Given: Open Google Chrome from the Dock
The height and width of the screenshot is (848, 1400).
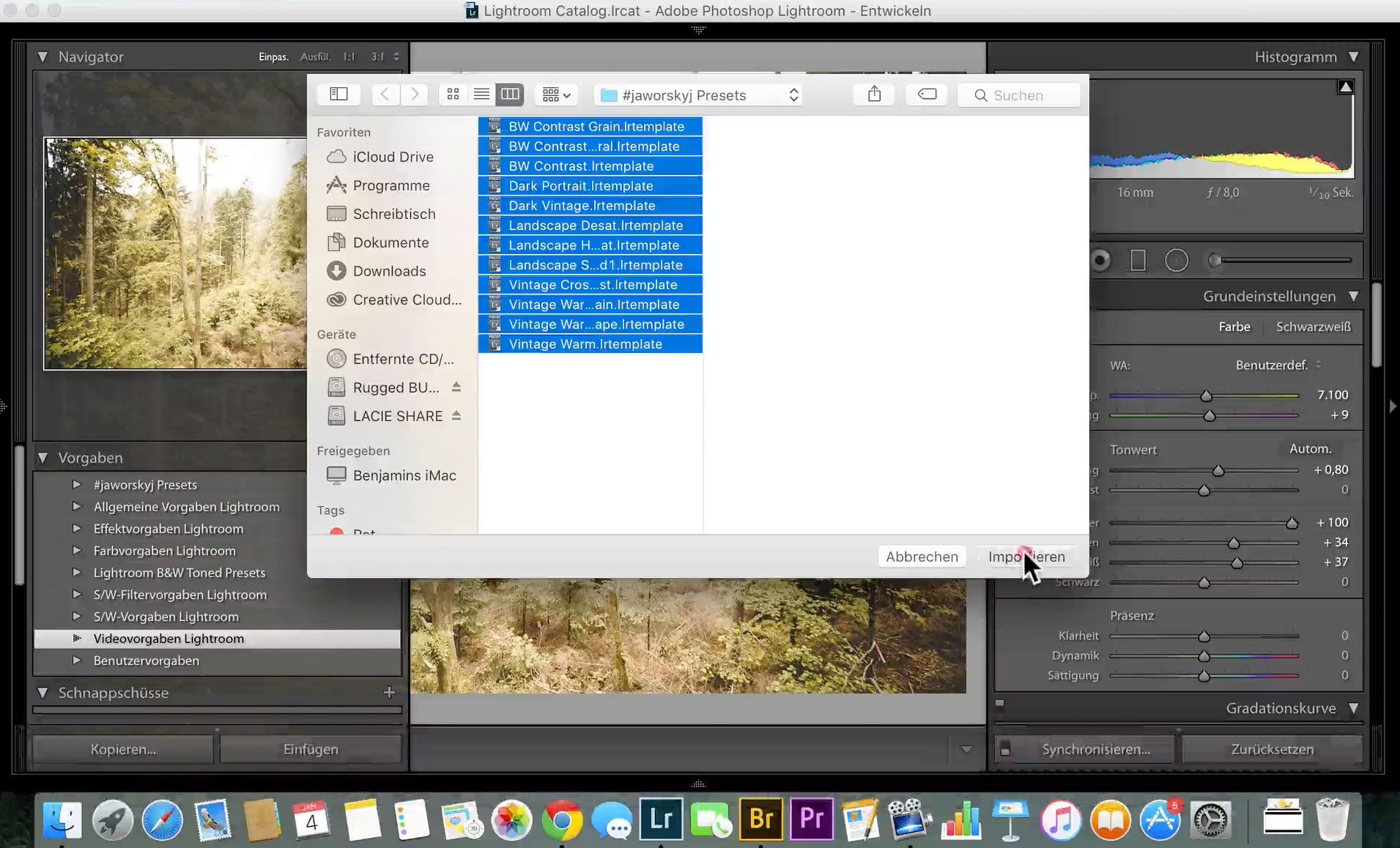Looking at the screenshot, I should point(561,820).
